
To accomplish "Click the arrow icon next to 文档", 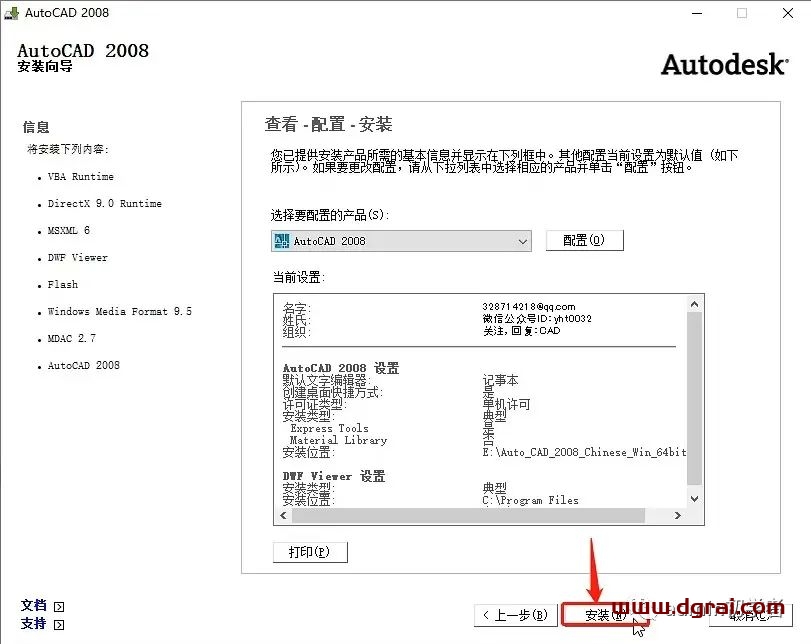I will (59, 606).
